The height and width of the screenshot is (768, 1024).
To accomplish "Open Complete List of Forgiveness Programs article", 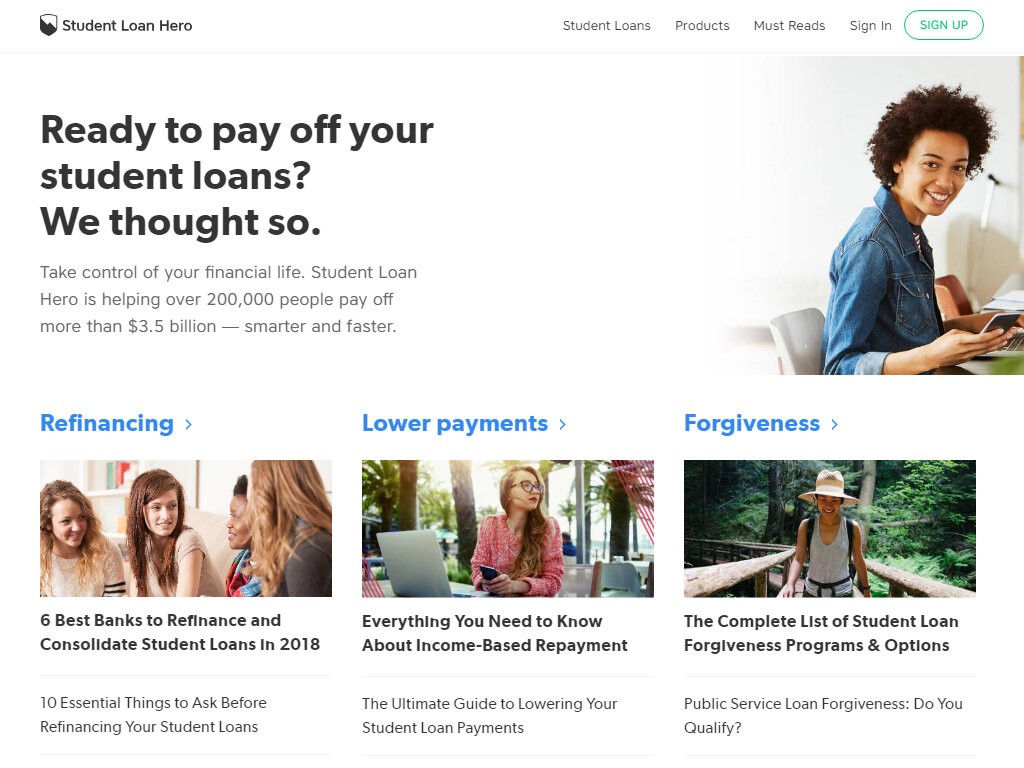I will coord(822,633).
